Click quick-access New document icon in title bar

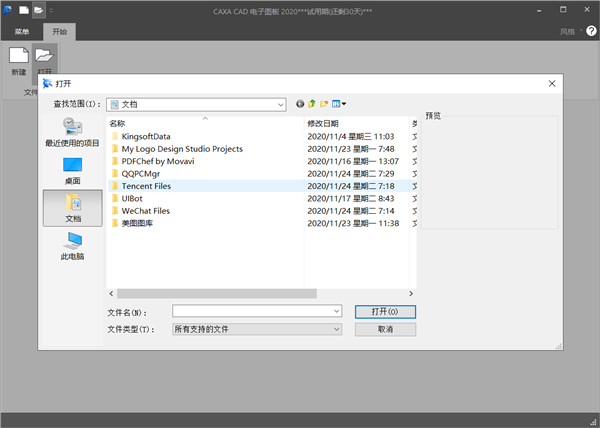(24, 10)
